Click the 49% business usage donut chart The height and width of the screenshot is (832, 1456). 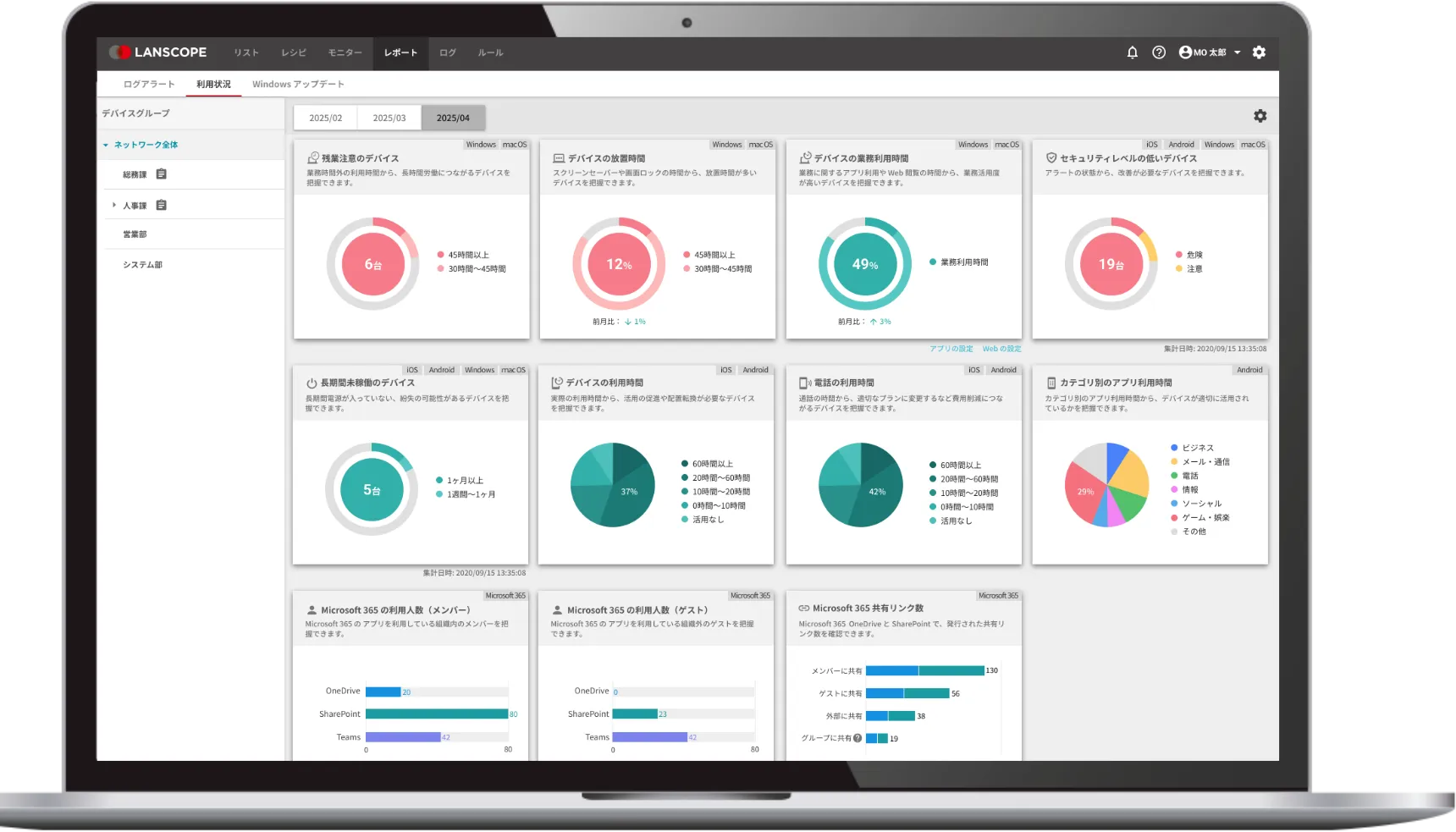tap(864, 265)
